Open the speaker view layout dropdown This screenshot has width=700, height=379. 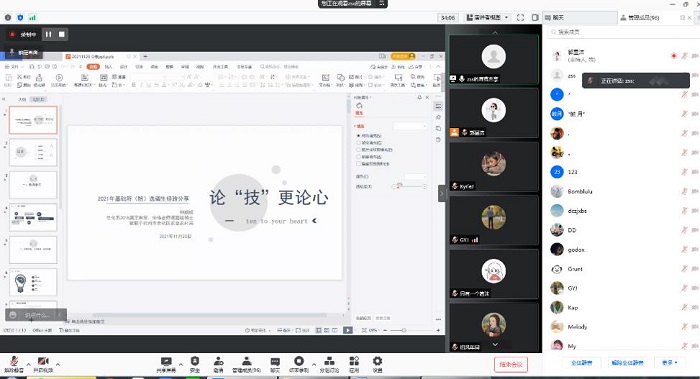pos(487,17)
